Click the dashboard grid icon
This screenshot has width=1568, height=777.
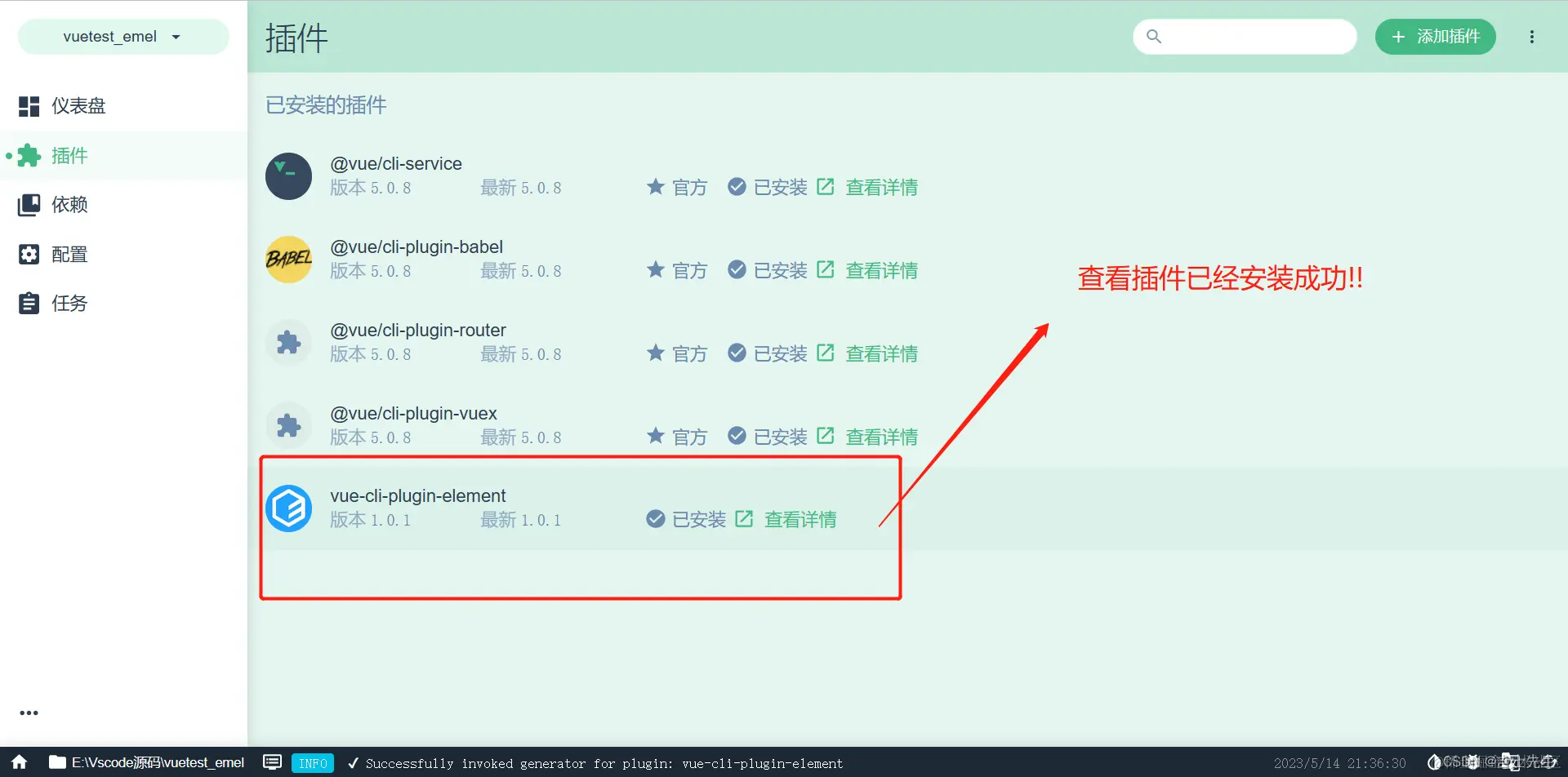click(x=29, y=106)
